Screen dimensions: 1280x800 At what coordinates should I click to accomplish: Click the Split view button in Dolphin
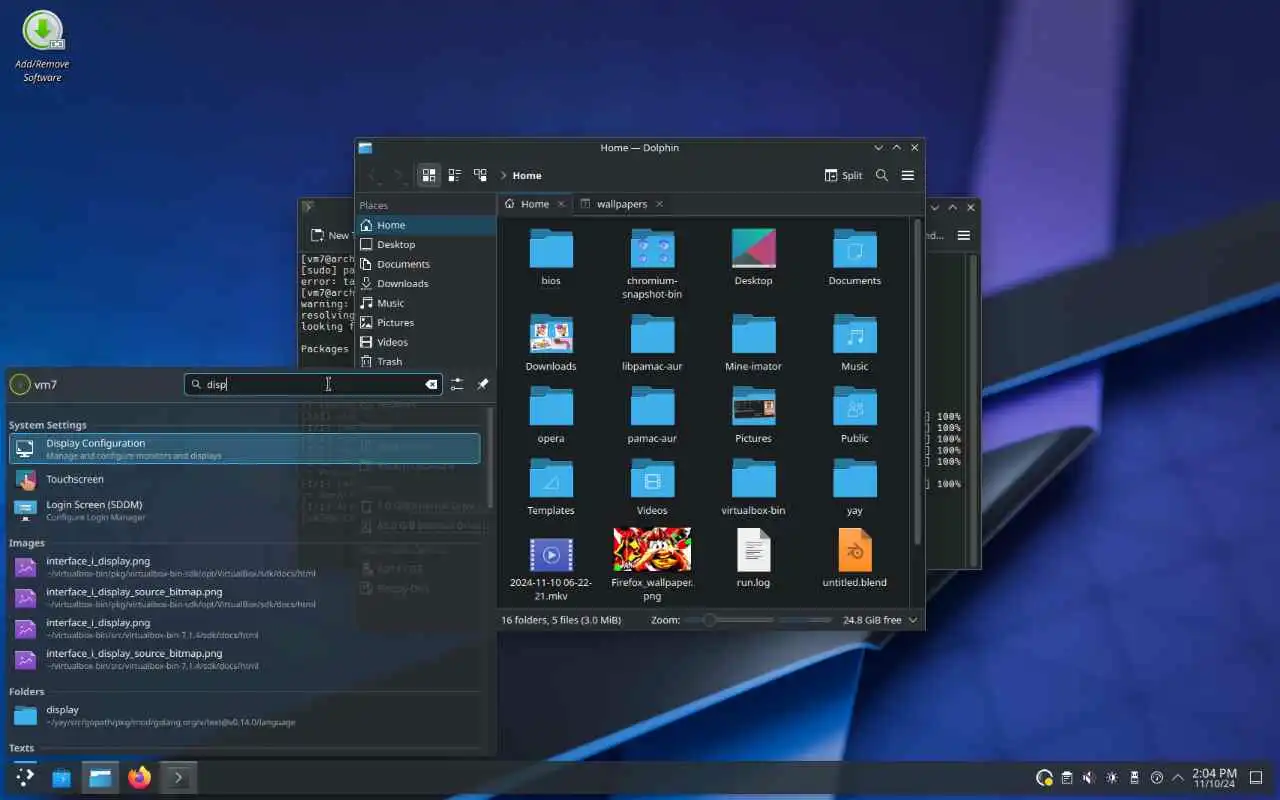point(843,175)
